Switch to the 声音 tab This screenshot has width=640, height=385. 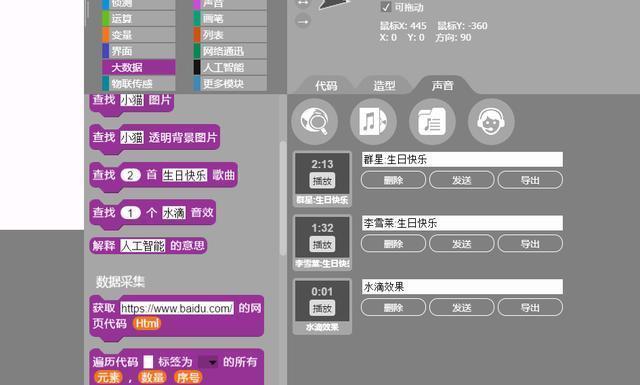pyautogui.click(x=442, y=85)
